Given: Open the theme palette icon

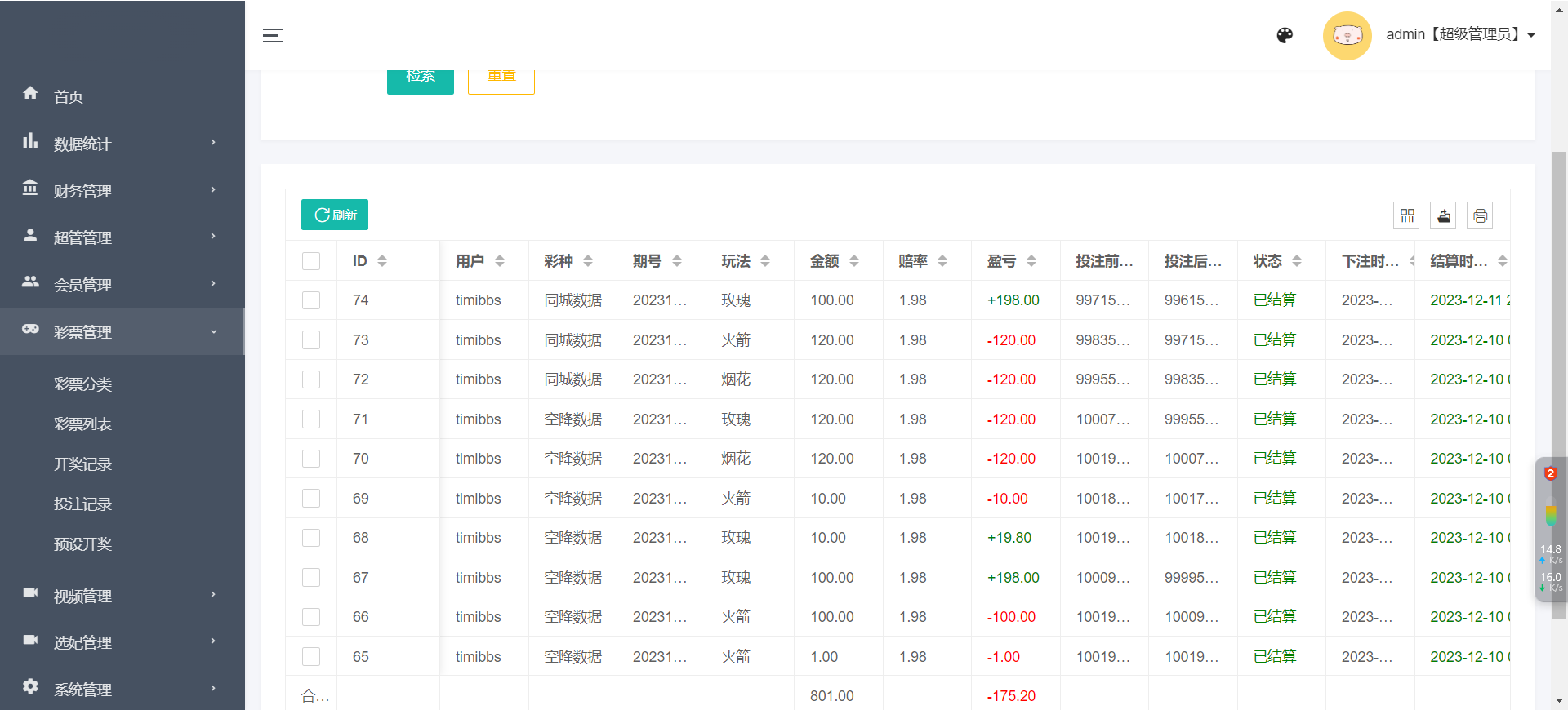Looking at the screenshot, I should pos(1285,35).
